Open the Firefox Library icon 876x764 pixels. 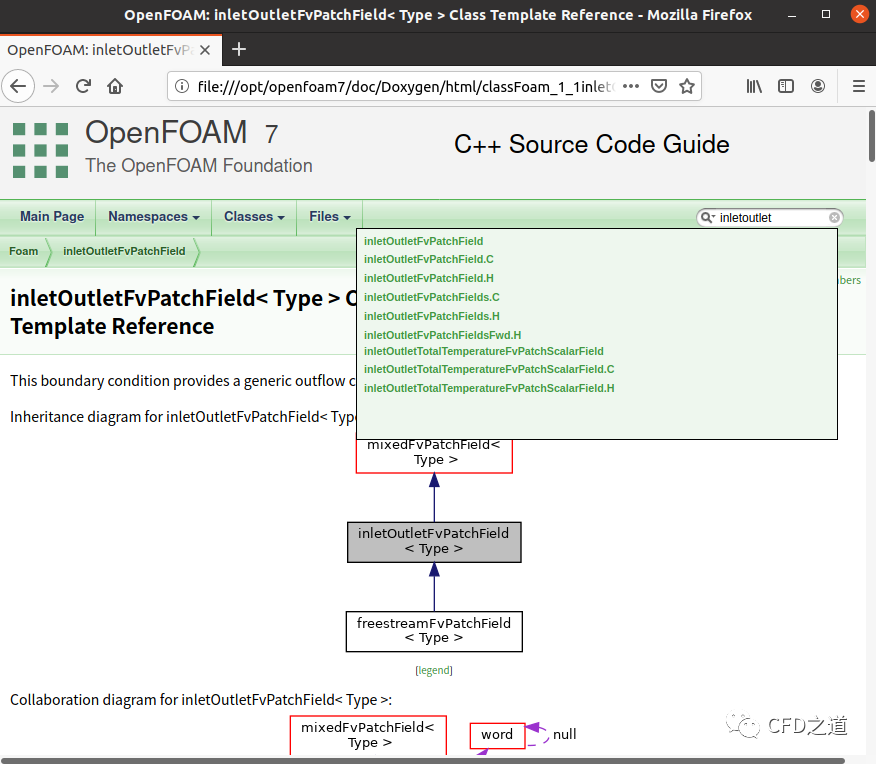pyautogui.click(x=754, y=86)
